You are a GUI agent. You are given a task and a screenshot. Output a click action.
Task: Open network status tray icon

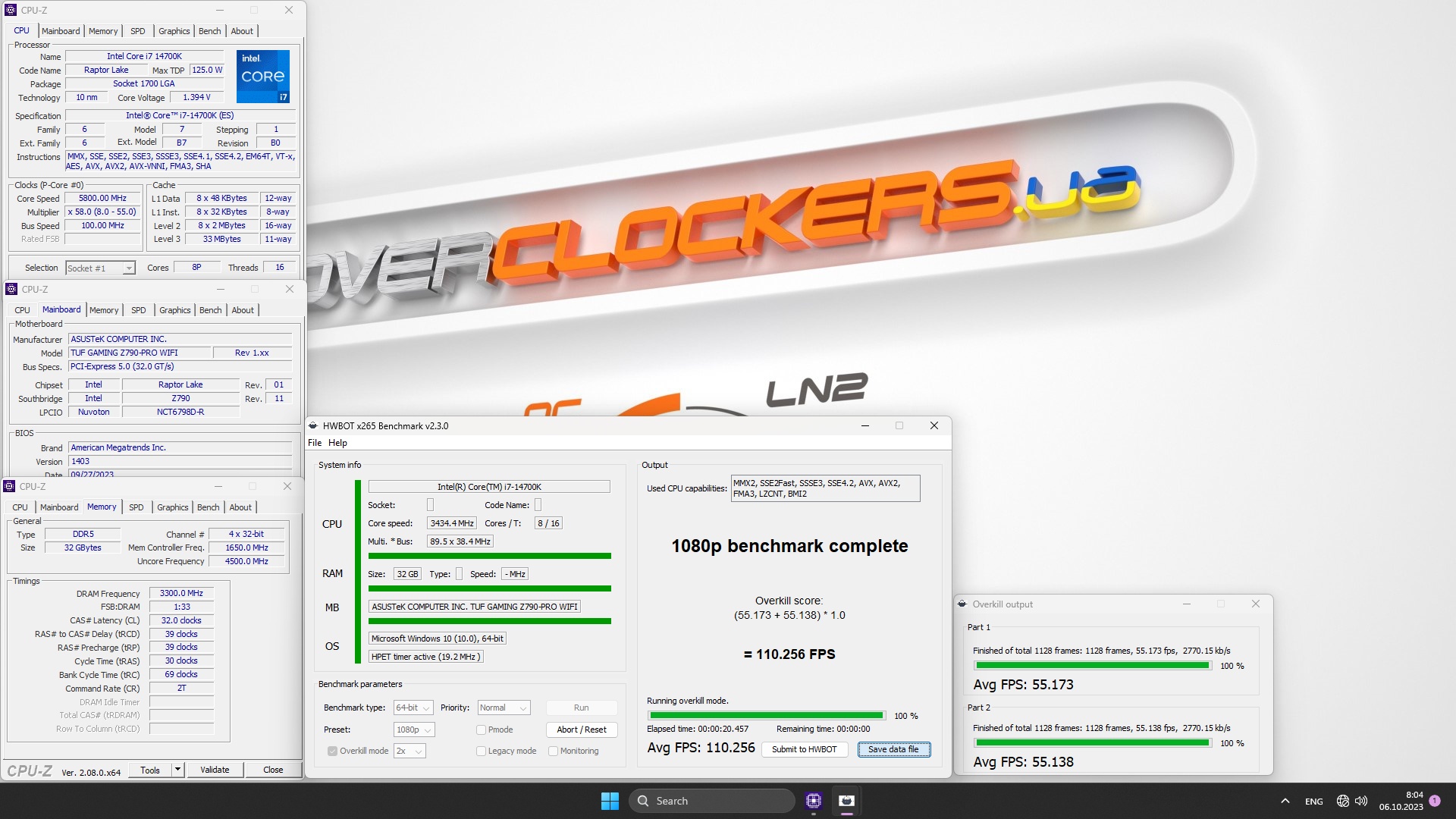pos(1342,801)
